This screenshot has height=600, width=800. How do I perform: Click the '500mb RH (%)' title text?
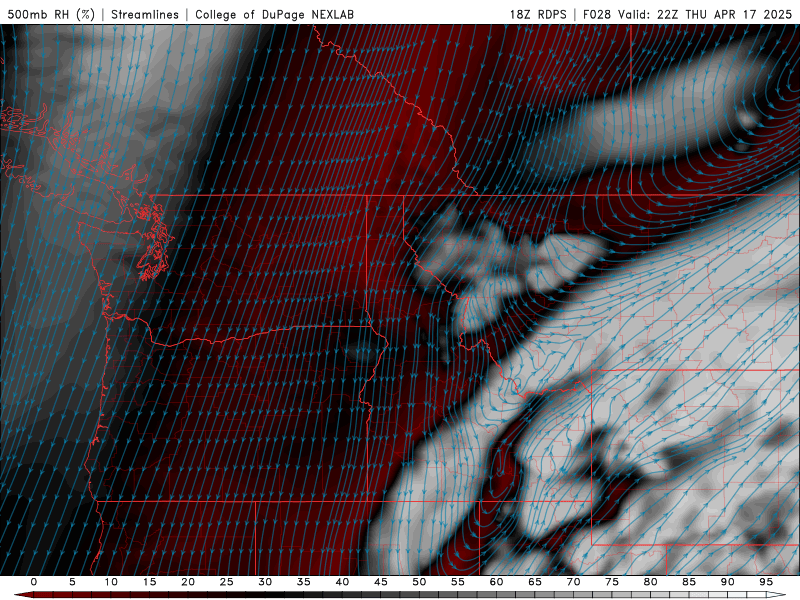click(51, 15)
